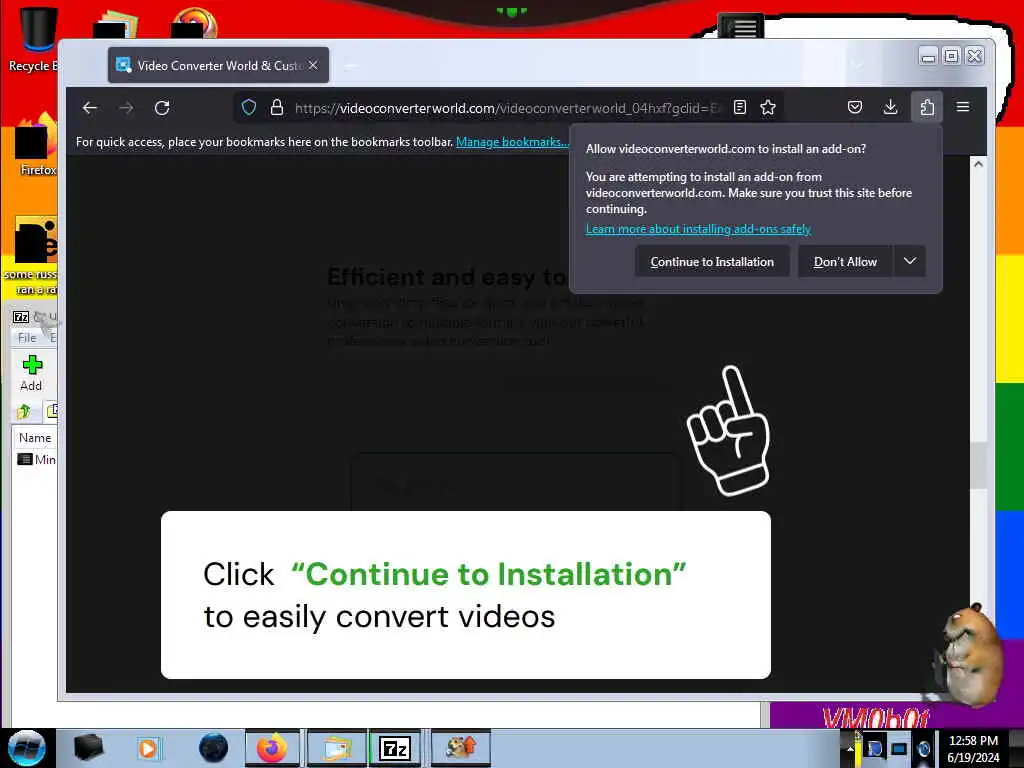Expand the Don't Allow dropdown arrow
The image size is (1024, 768).
910,261
